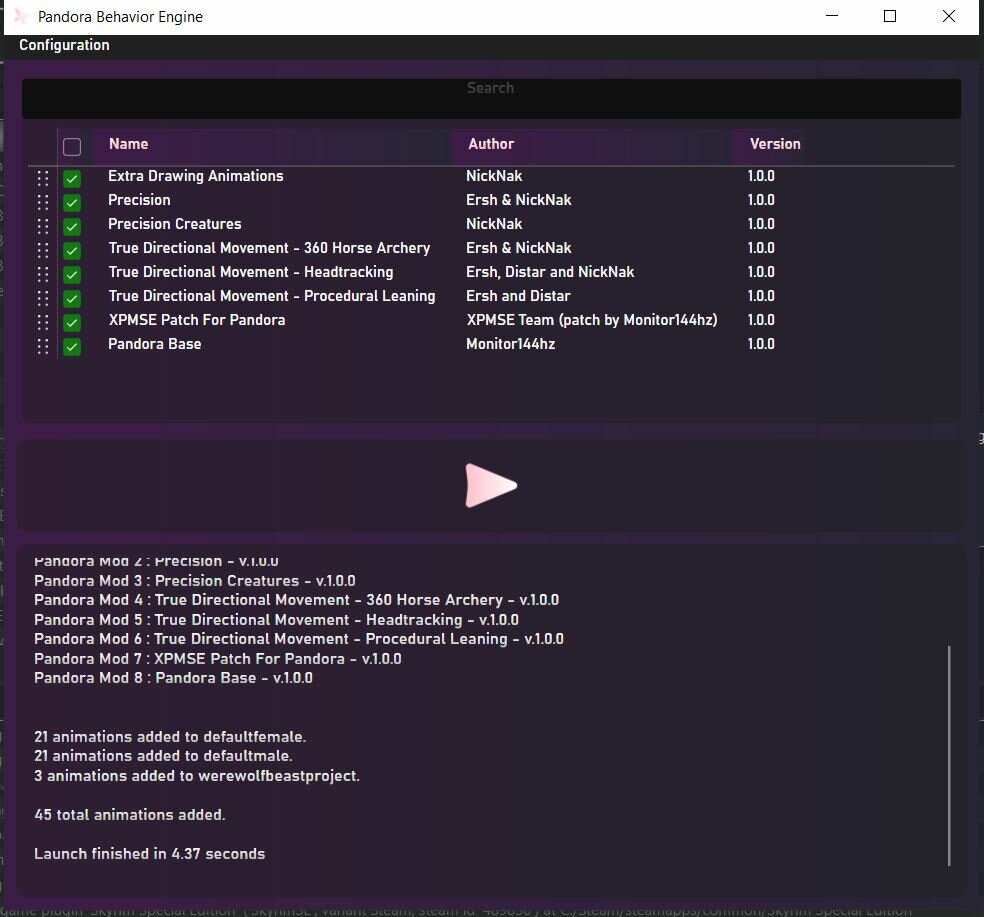Click log line '45 total animations added.'

129,815
